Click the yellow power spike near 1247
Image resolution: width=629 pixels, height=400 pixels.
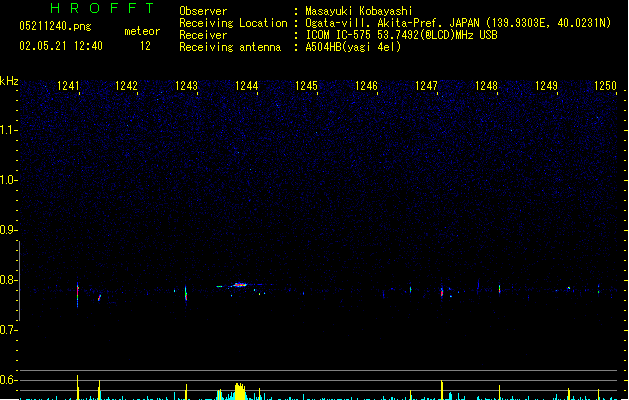click(x=442, y=390)
